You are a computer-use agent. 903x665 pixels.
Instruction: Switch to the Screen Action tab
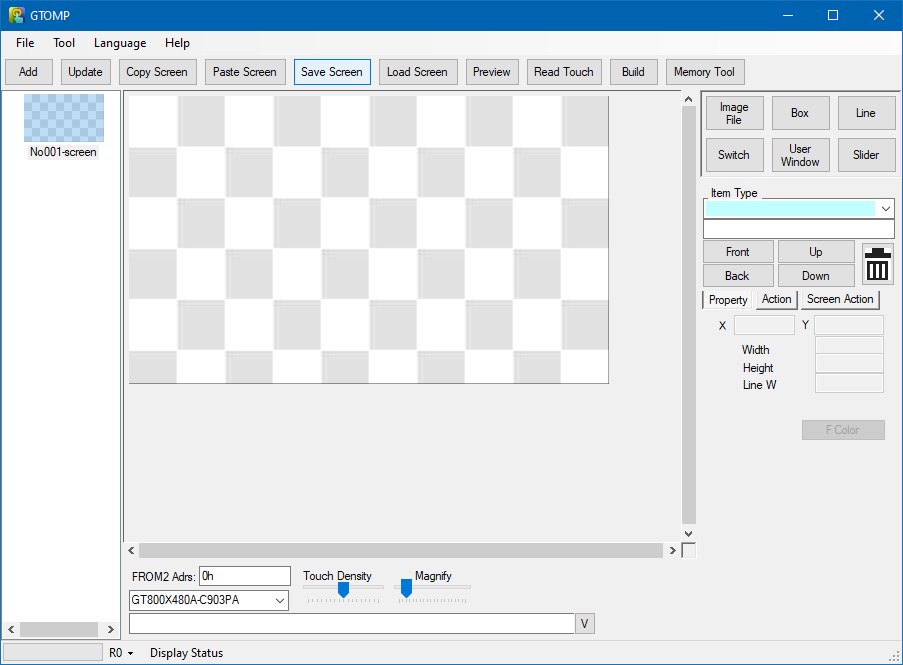tap(840, 299)
